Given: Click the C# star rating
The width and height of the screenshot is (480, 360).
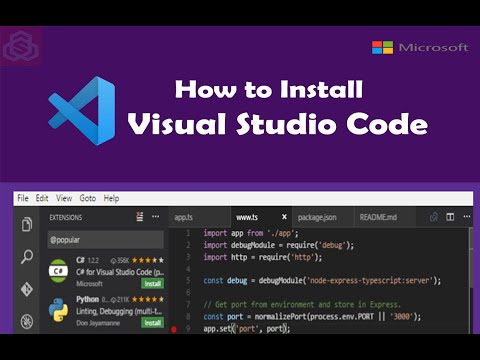Looking at the screenshot, I should (x=148, y=260).
